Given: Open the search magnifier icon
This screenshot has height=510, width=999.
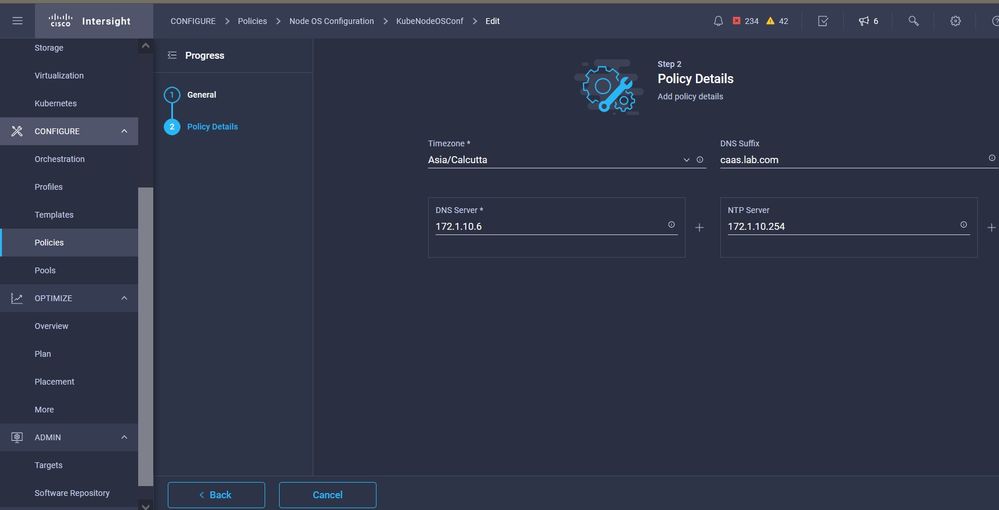Looking at the screenshot, I should point(913,21).
